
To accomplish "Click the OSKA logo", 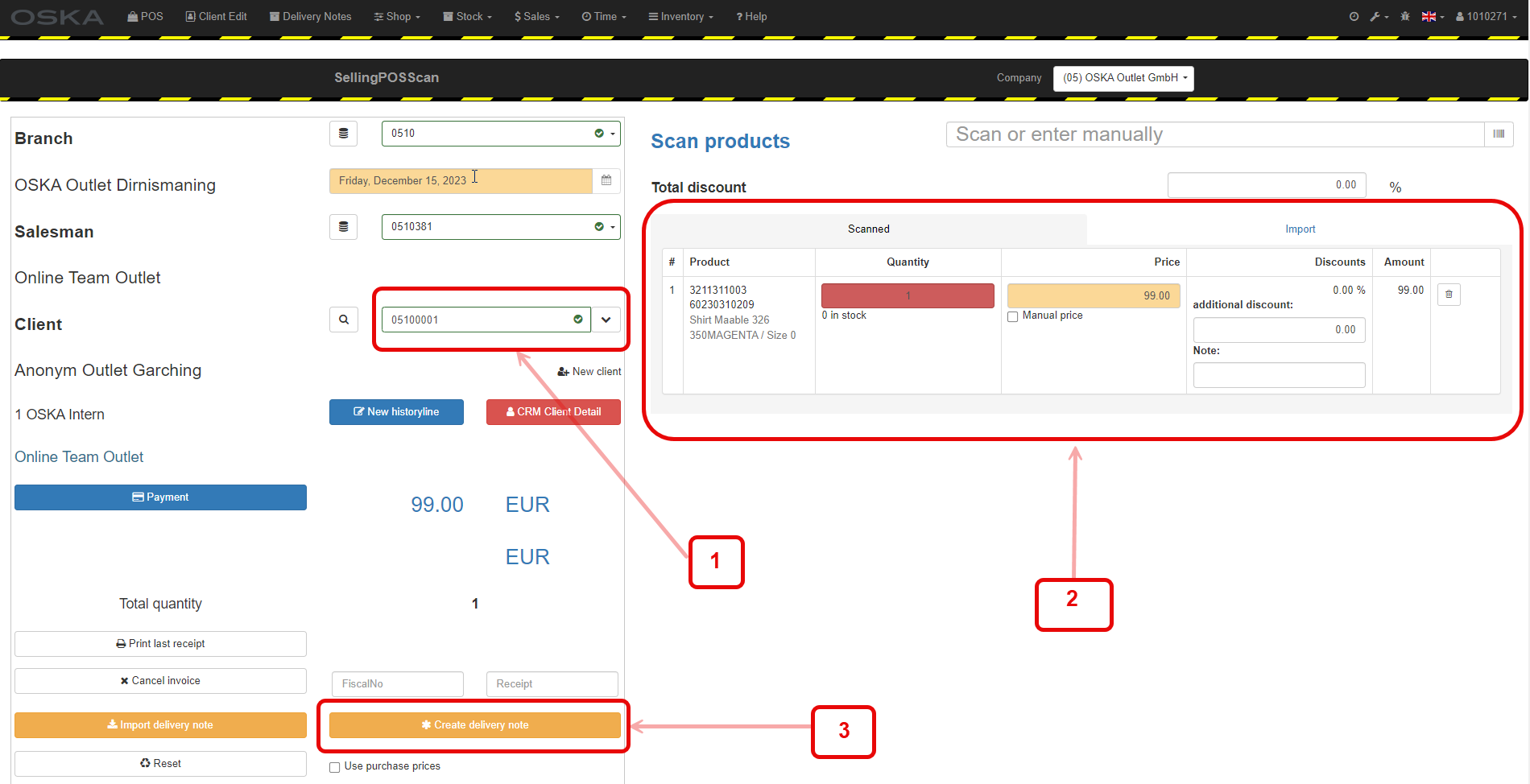I will [x=57, y=17].
